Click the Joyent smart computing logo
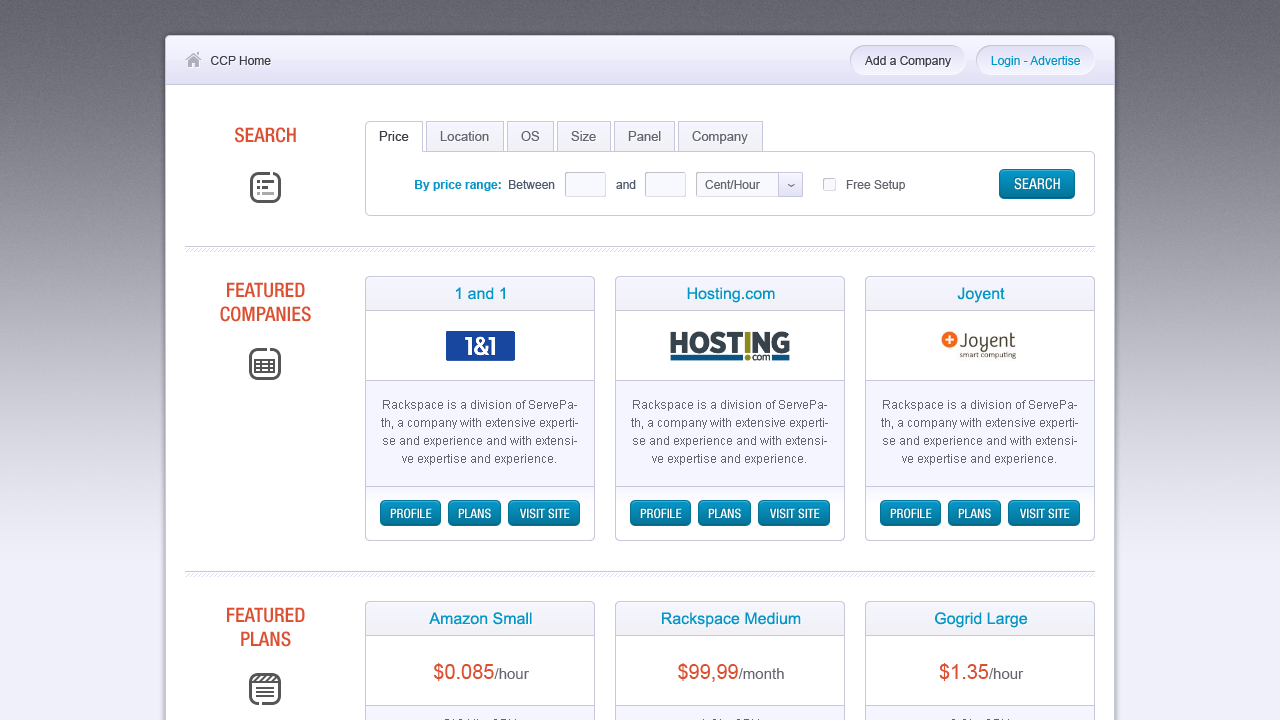1280x720 pixels. 979,345
